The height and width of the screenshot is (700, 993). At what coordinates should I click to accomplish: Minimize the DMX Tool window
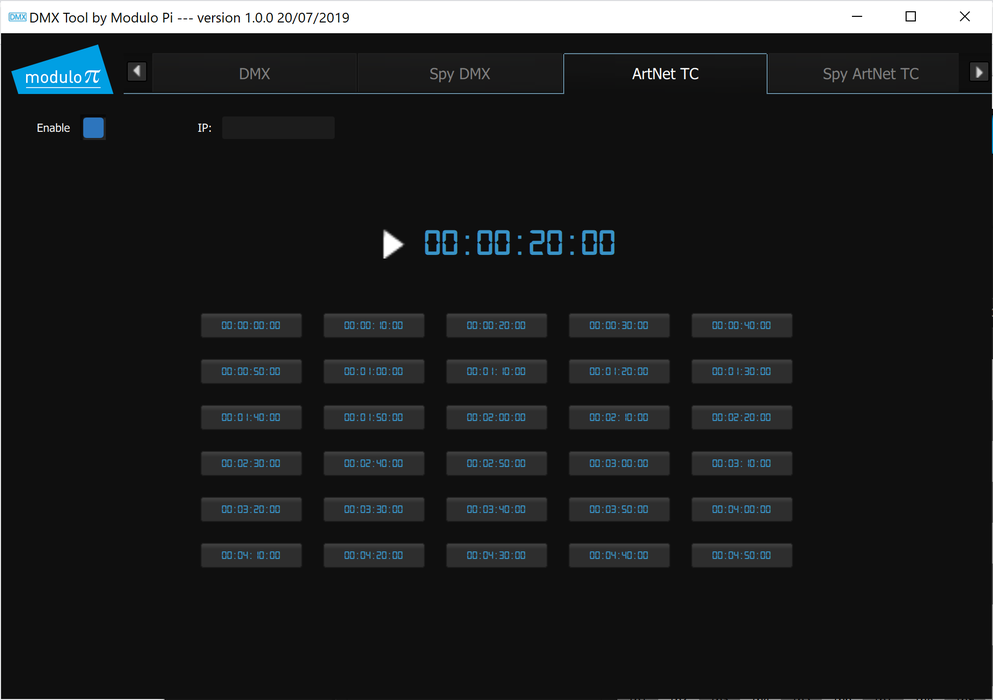click(857, 16)
